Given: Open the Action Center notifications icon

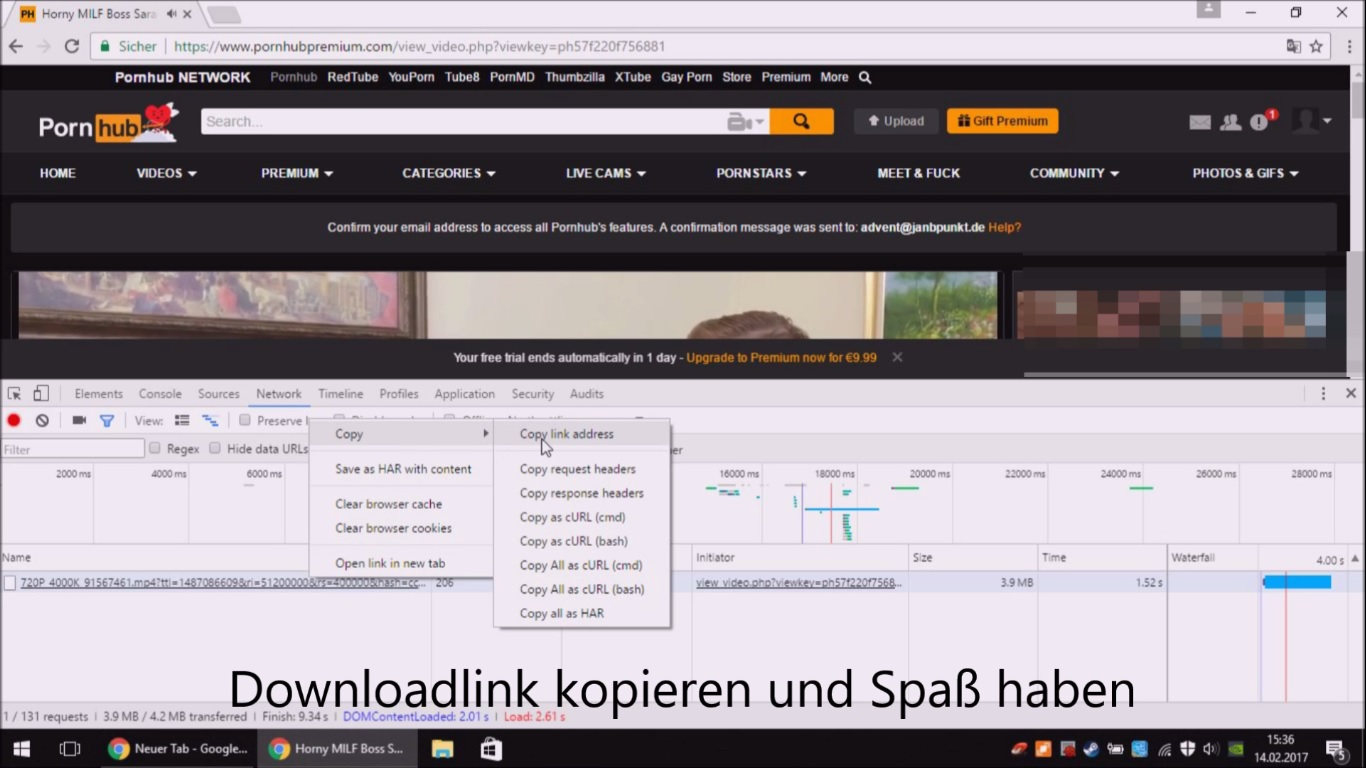Looking at the screenshot, I should (x=1336, y=748).
